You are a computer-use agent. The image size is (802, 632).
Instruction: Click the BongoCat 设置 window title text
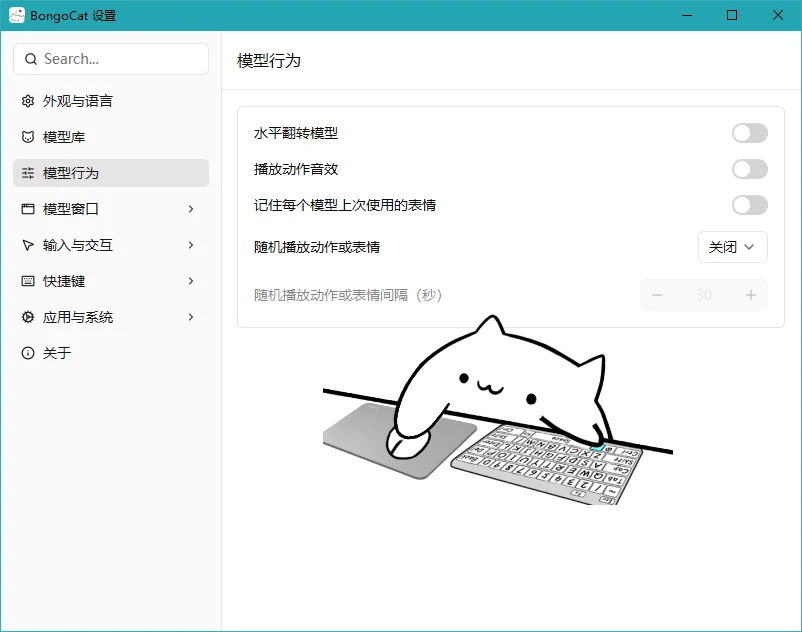(73, 16)
